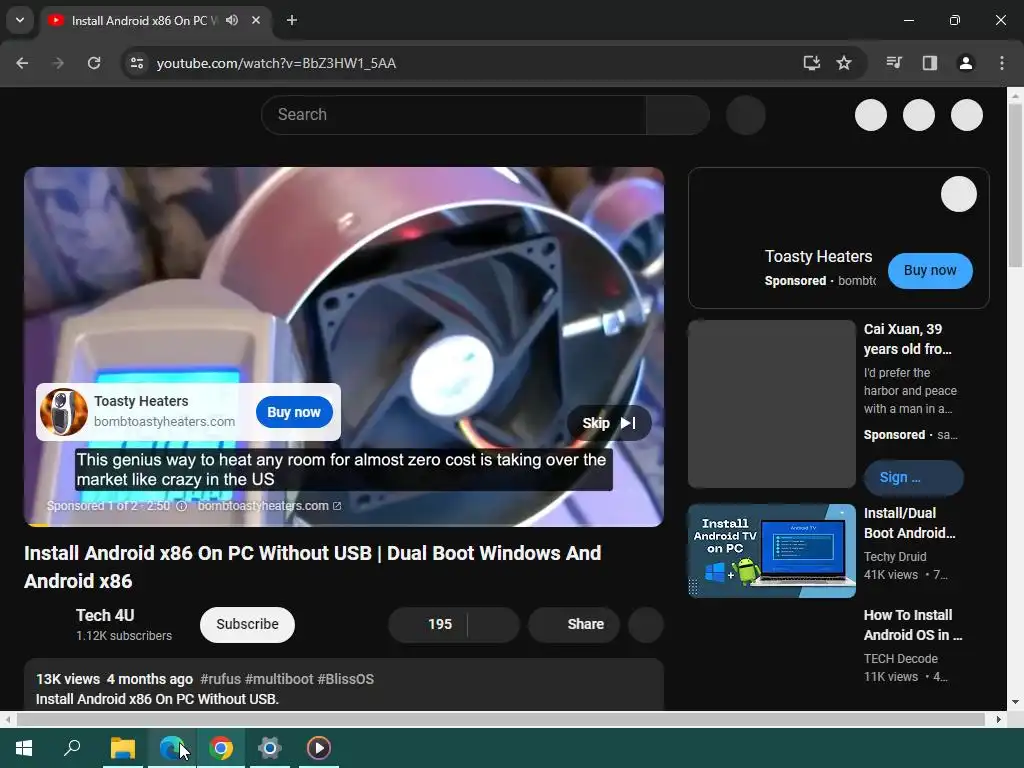
Task: Open site information icon in address bar
Action: pos(137,63)
